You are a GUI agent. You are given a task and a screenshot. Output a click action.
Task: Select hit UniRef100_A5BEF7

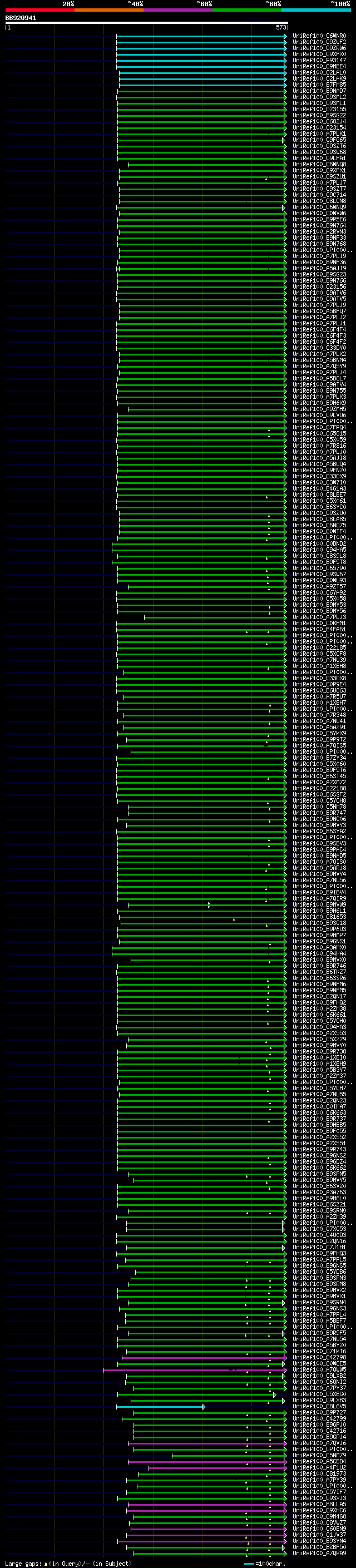(319, 1321)
